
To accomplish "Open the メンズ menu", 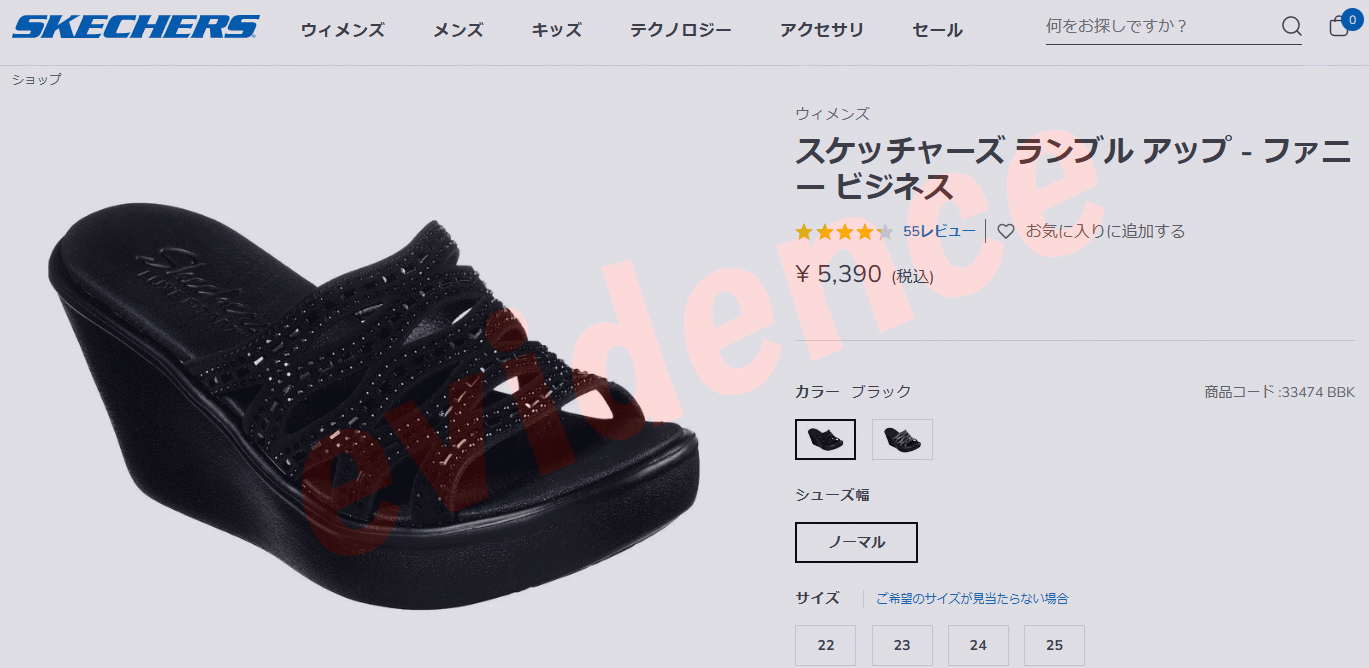I will pyautogui.click(x=458, y=30).
